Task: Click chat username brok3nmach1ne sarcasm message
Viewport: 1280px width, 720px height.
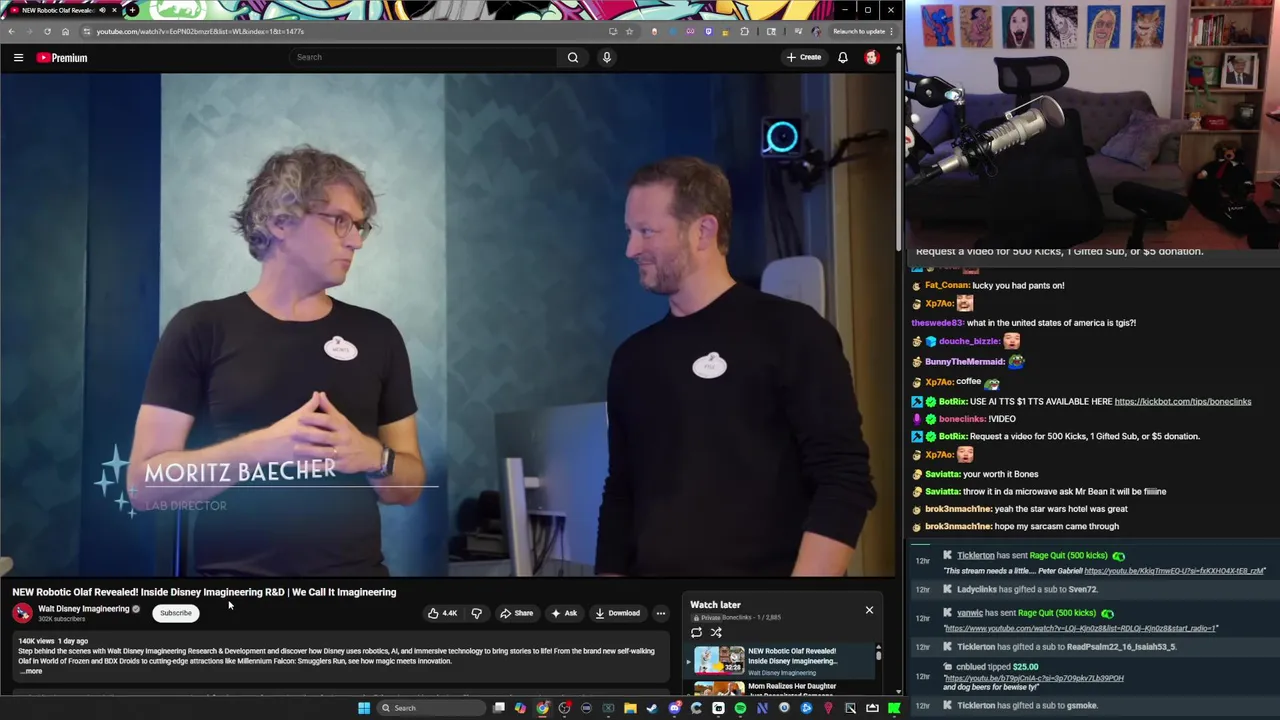Action: pyautogui.click(x=958, y=527)
